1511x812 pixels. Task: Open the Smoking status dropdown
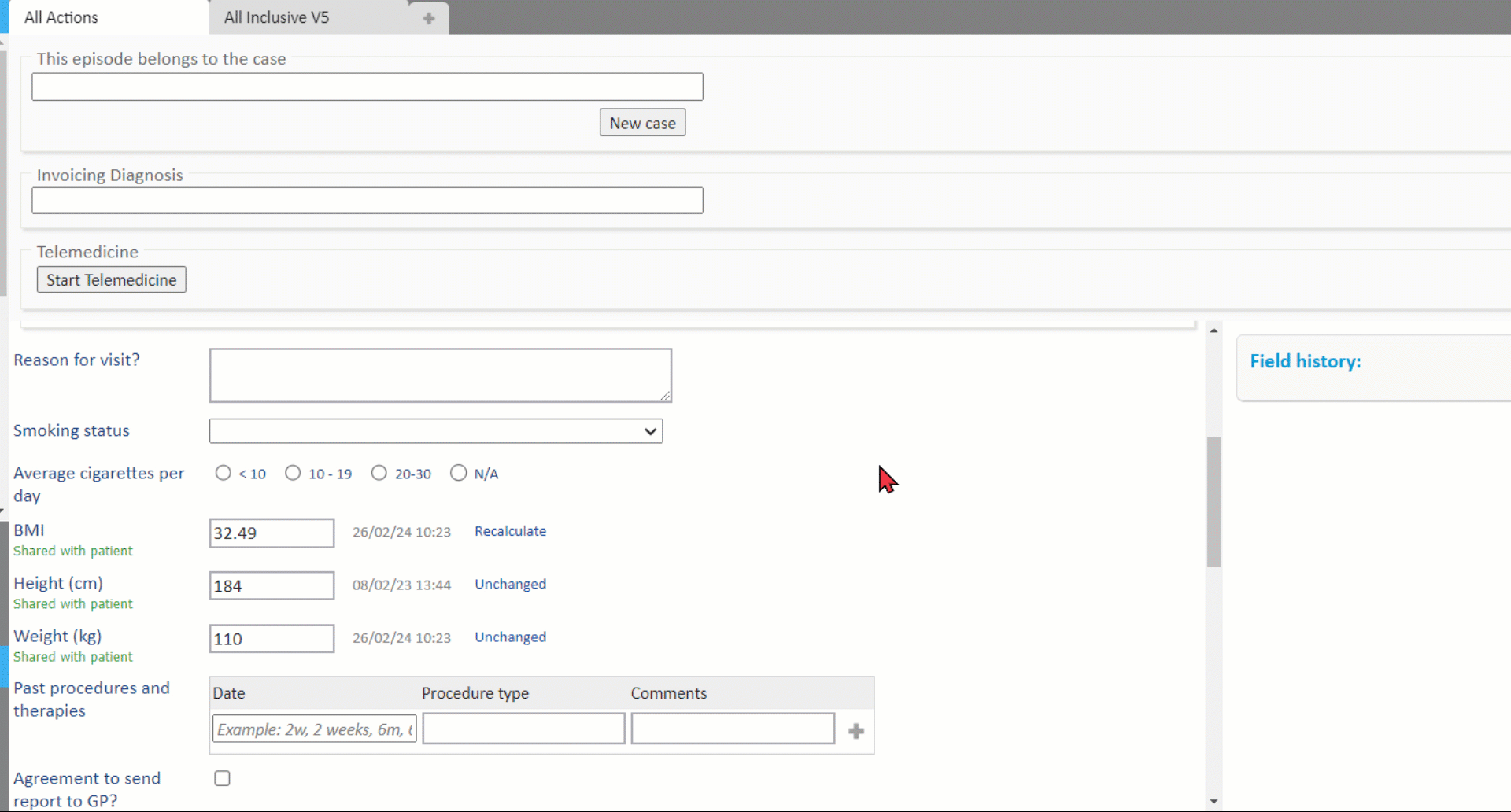435,431
